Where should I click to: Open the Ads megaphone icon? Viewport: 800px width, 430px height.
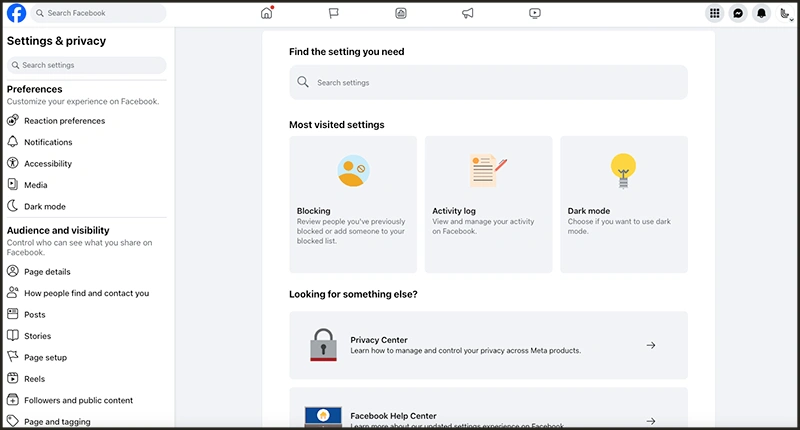click(467, 13)
